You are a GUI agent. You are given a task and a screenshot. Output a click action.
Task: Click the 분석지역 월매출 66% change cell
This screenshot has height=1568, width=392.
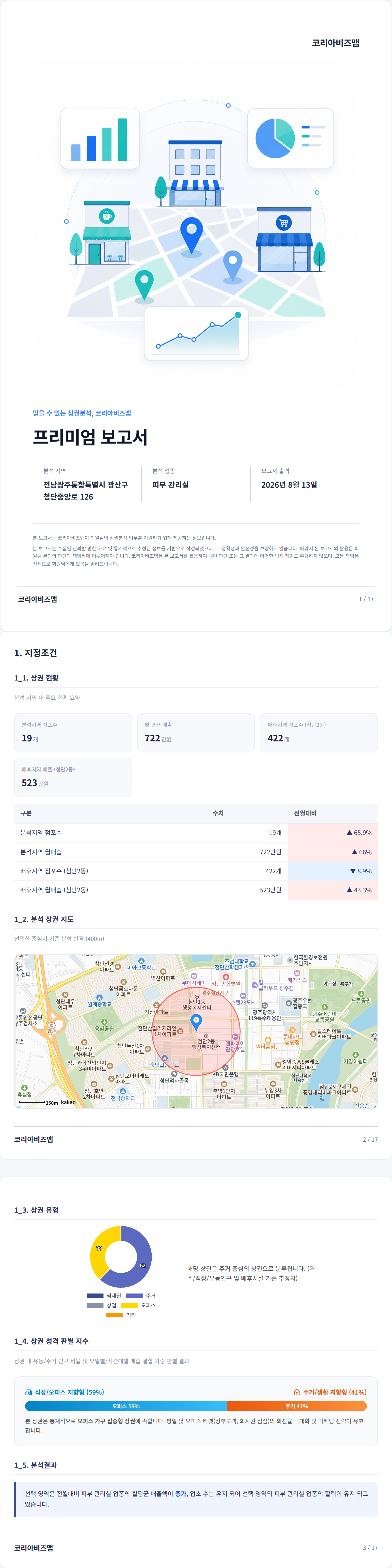(333, 852)
